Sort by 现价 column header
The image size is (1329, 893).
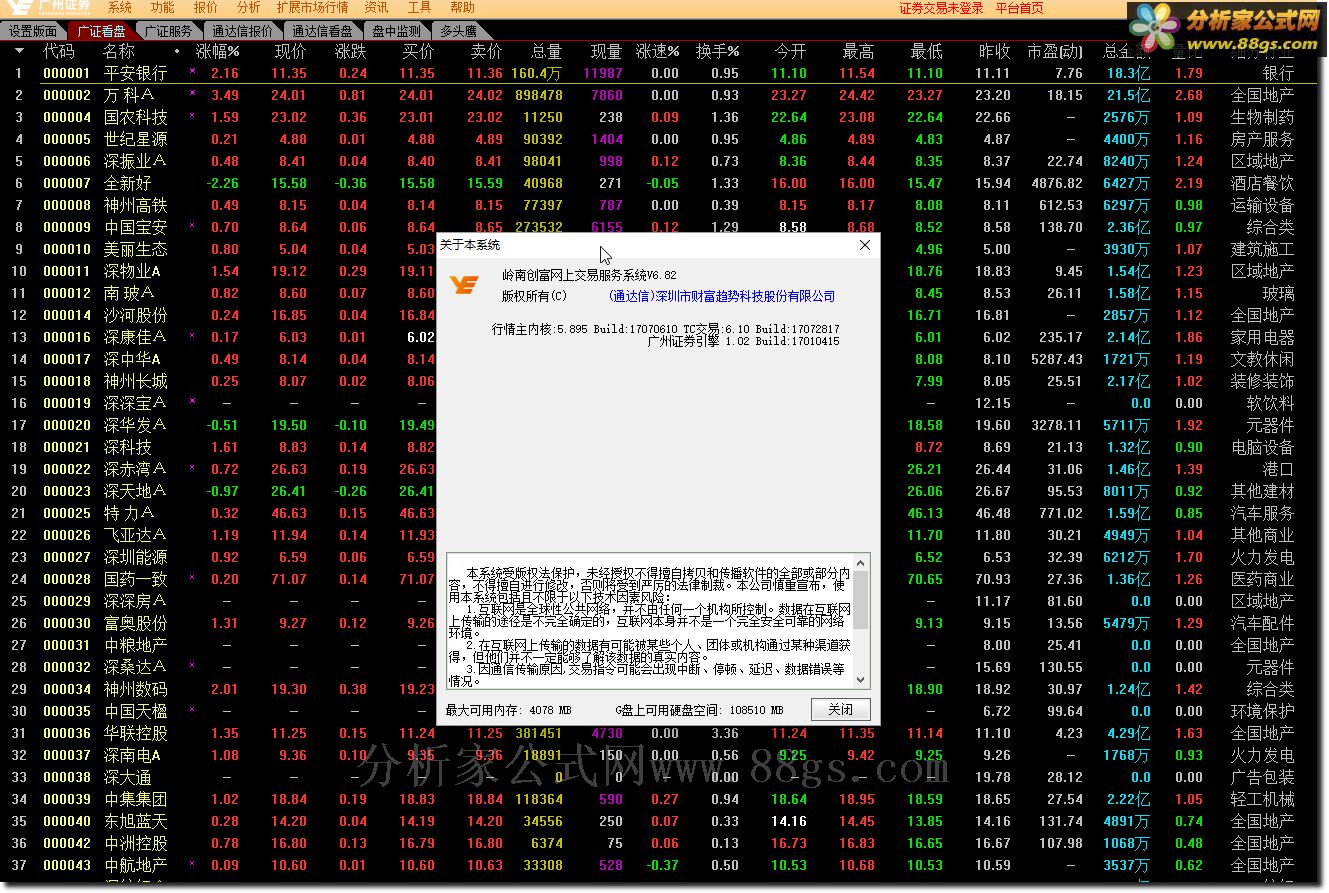[290, 51]
